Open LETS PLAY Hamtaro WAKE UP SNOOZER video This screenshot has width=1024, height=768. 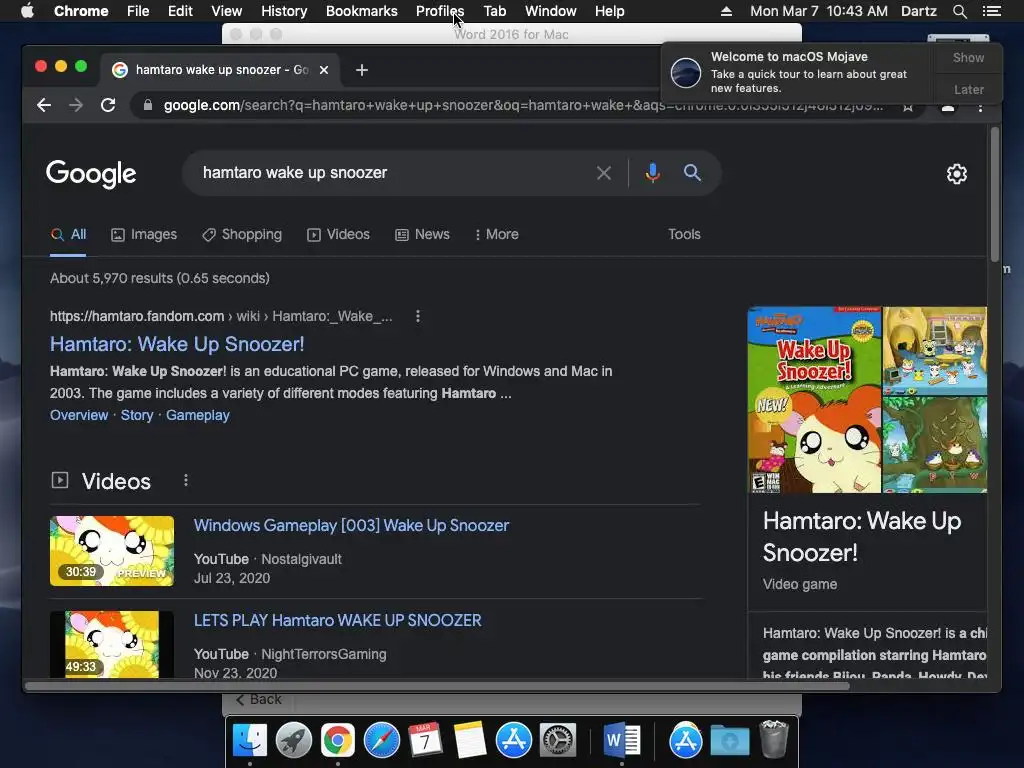click(x=338, y=620)
